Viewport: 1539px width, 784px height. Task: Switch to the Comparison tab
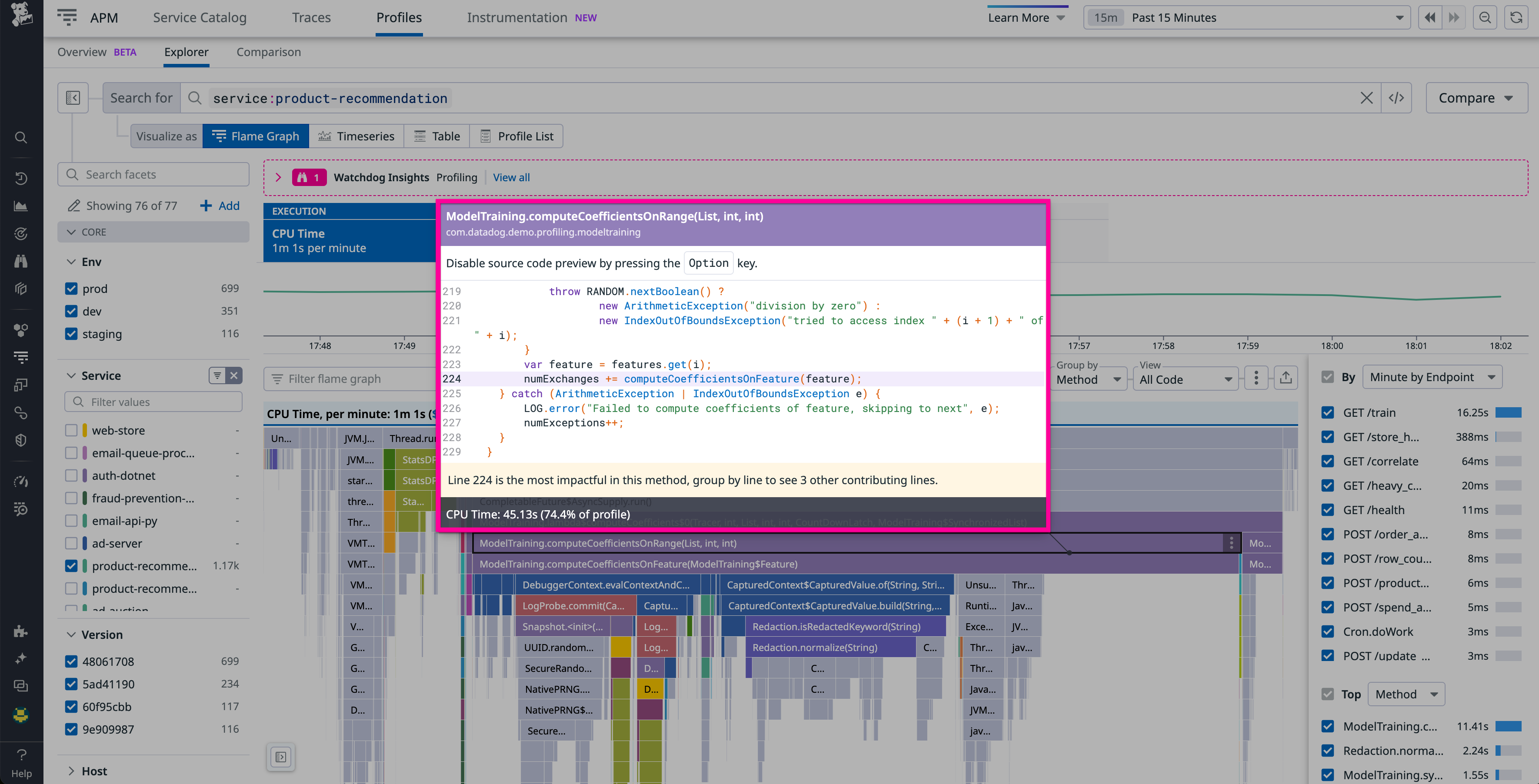(x=268, y=52)
